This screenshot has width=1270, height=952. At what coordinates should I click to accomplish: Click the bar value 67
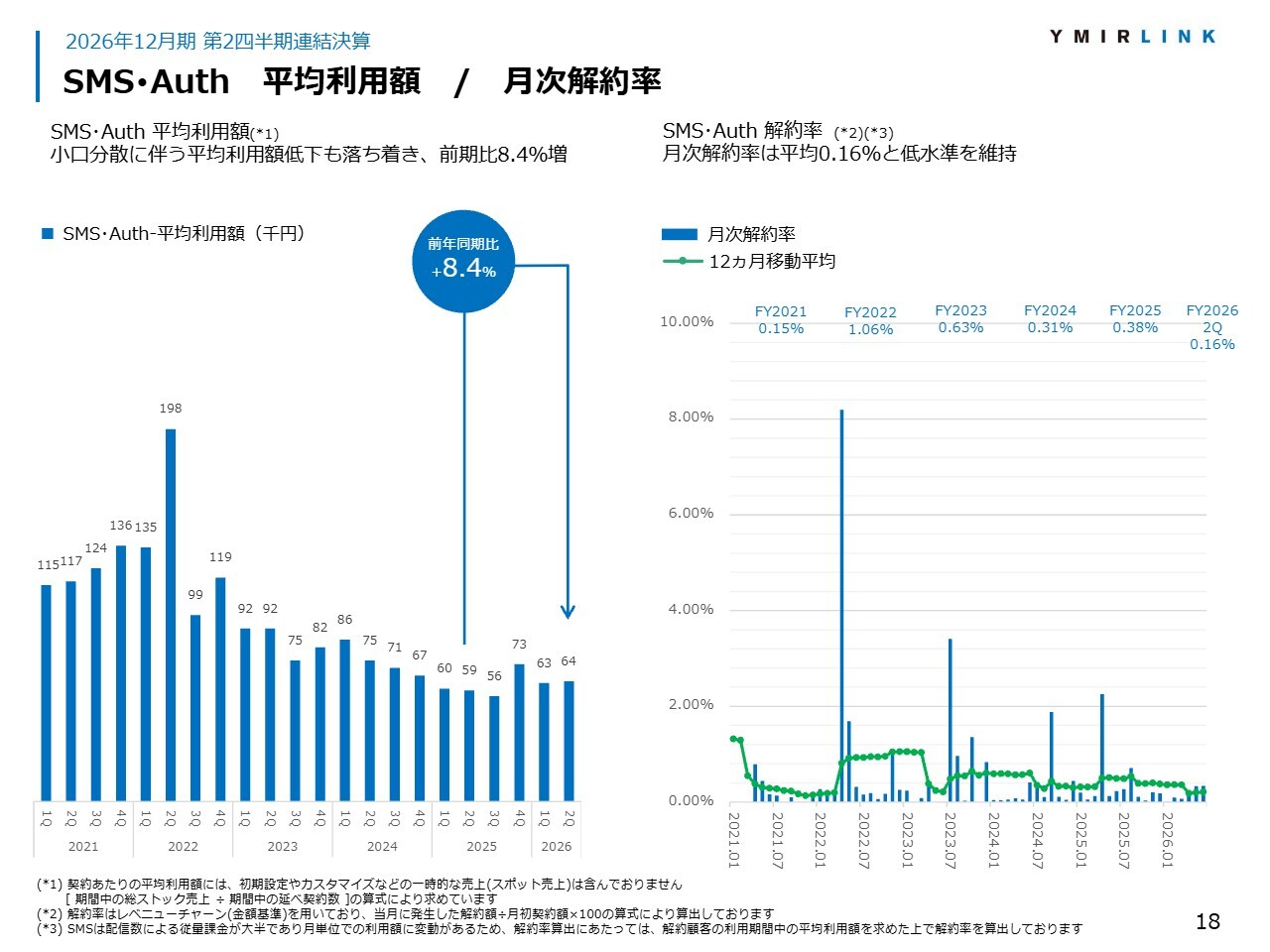[x=420, y=655]
